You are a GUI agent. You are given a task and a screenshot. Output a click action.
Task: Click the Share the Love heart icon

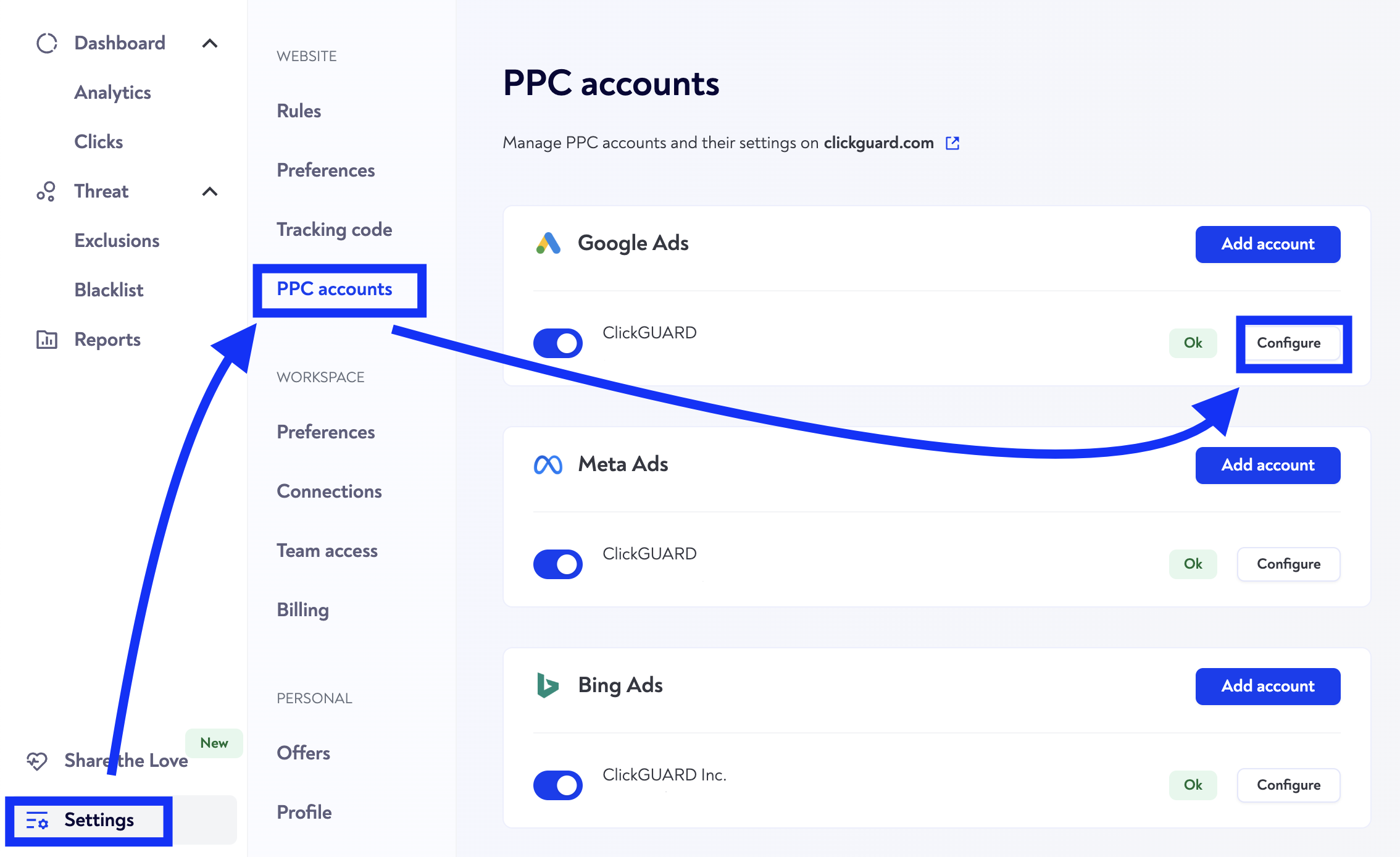tap(37, 761)
